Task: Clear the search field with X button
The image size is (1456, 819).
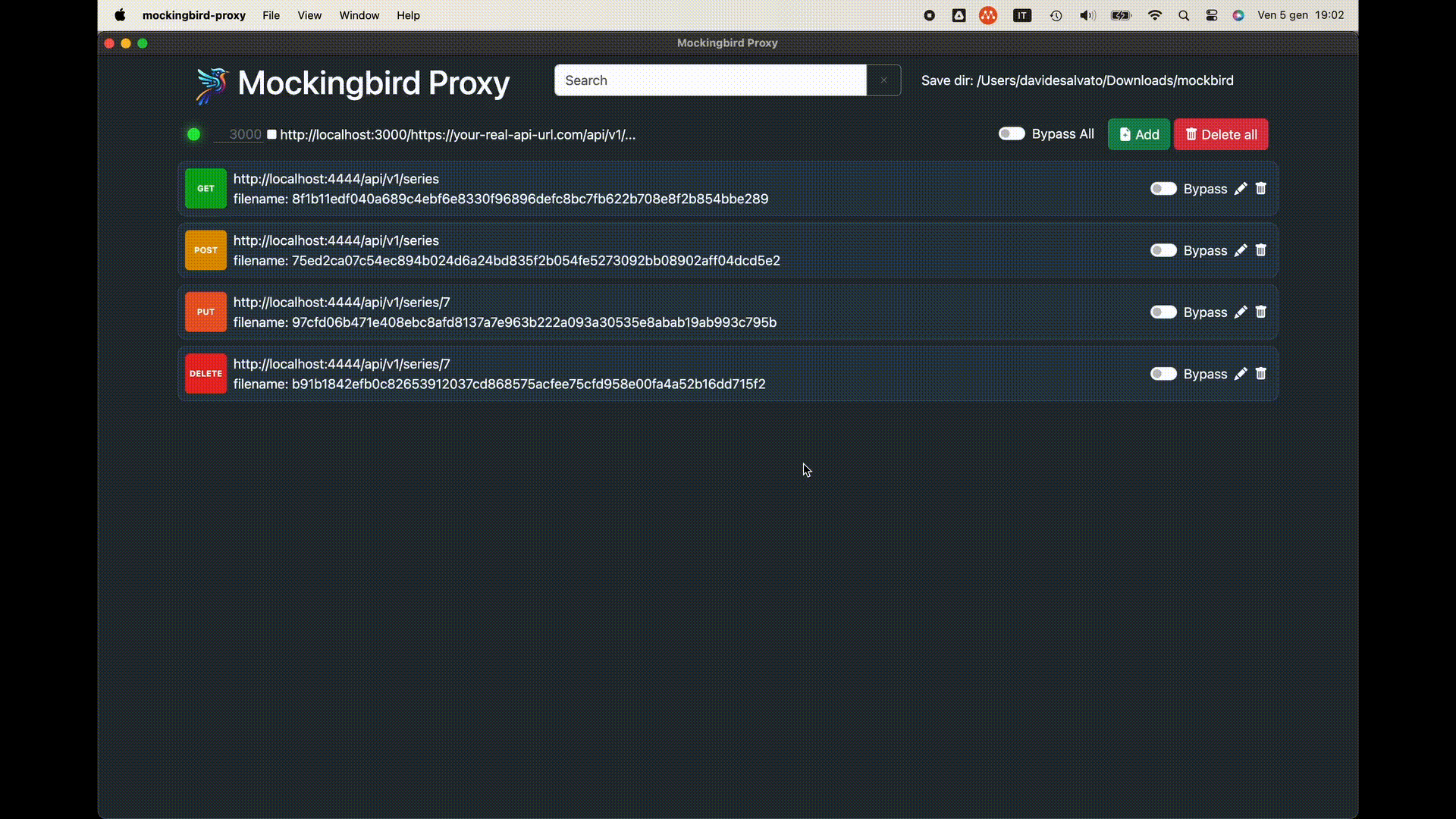Action: (883, 80)
